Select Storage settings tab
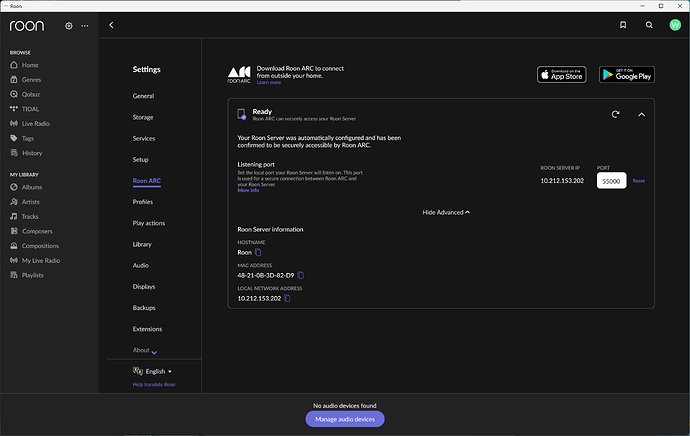This screenshot has width=690, height=436. (143, 117)
